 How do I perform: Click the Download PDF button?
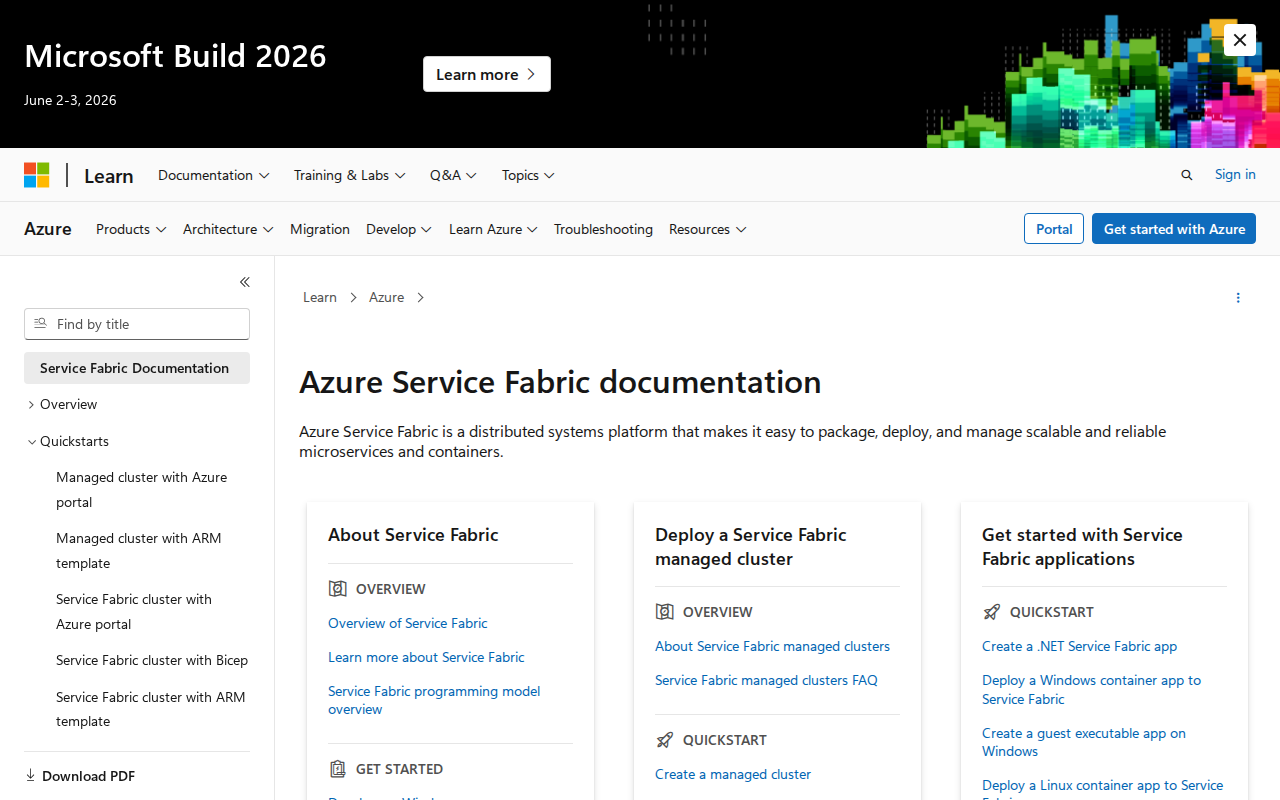[x=80, y=776]
